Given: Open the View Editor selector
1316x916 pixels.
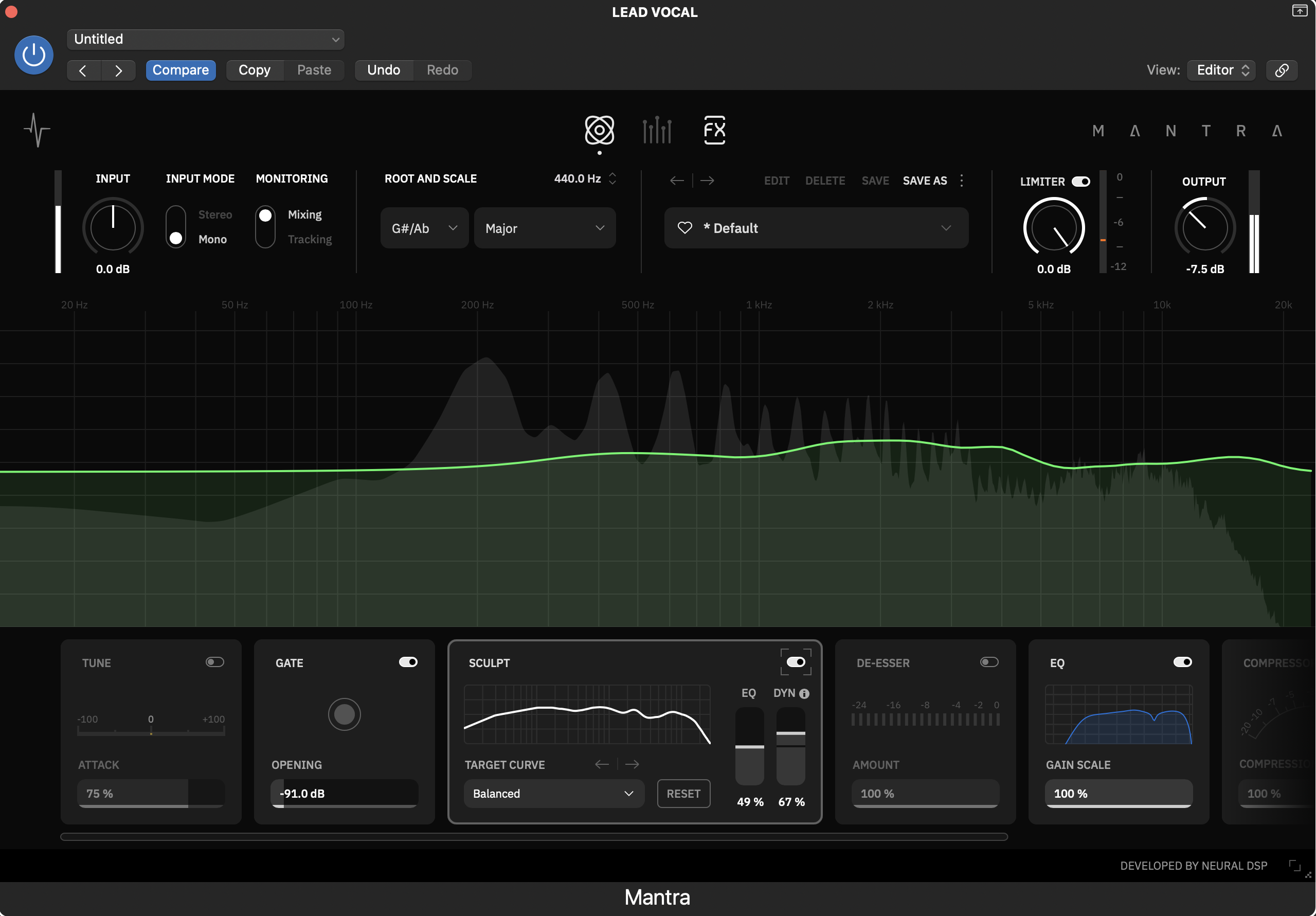Looking at the screenshot, I should pyautogui.click(x=1221, y=70).
